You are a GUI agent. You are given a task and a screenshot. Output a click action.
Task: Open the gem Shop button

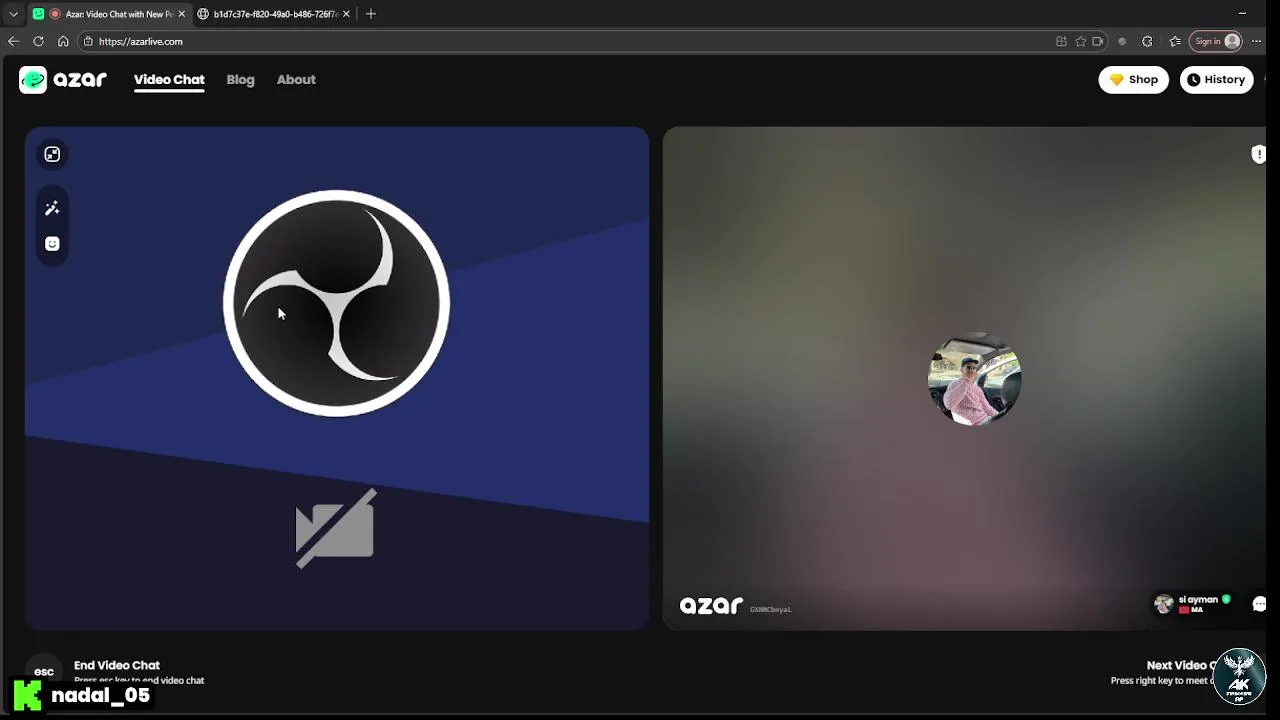[1133, 80]
